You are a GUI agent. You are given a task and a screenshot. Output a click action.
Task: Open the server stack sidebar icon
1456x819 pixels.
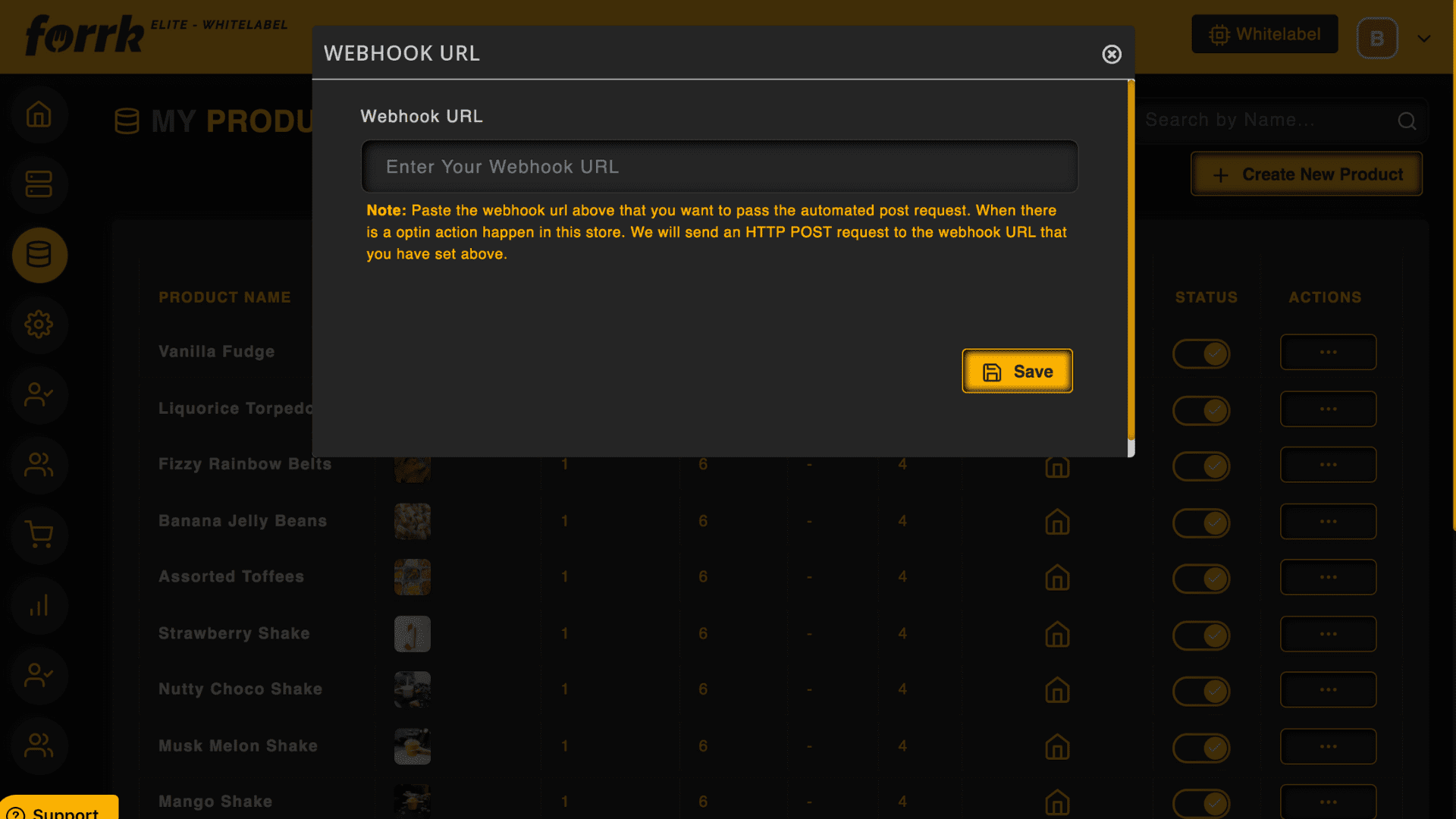click(x=39, y=184)
